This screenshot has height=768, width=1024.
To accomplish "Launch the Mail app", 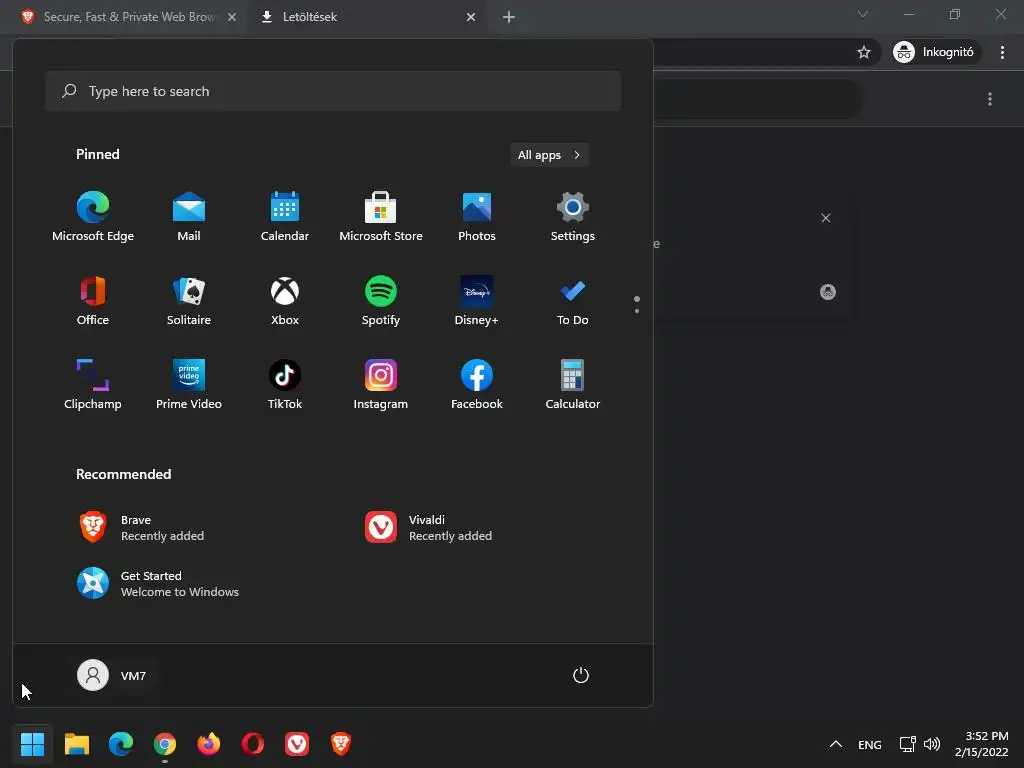I will [x=189, y=217].
